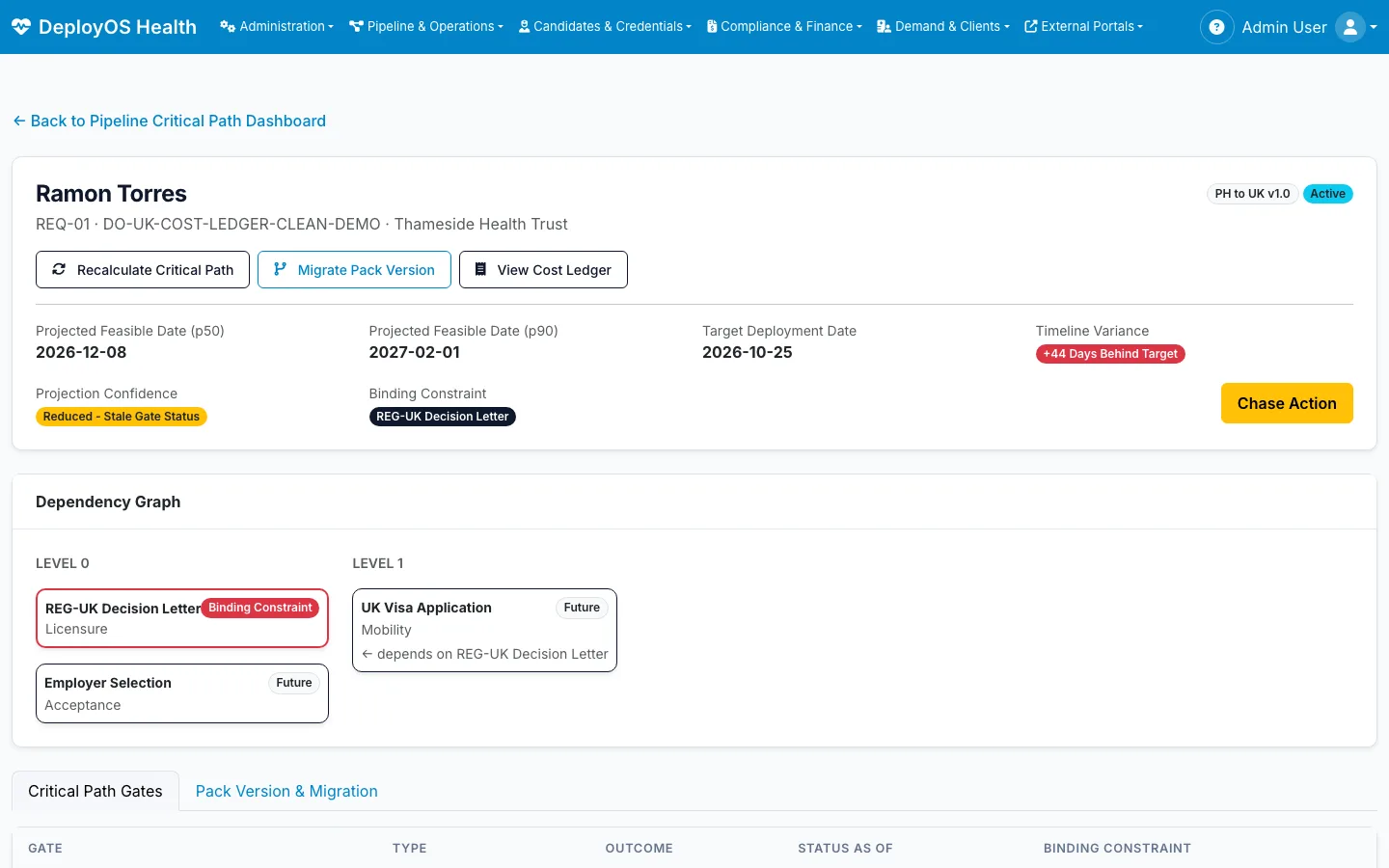Screen dimensions: 1389x868
Task: Open the help question mark icon
Action: click(x=1216, y=27)
